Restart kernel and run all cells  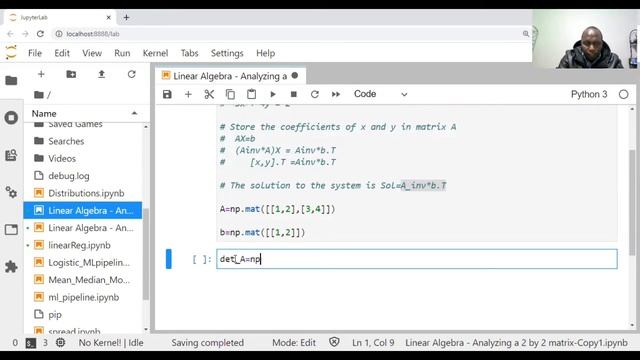[x=336, y=94]
